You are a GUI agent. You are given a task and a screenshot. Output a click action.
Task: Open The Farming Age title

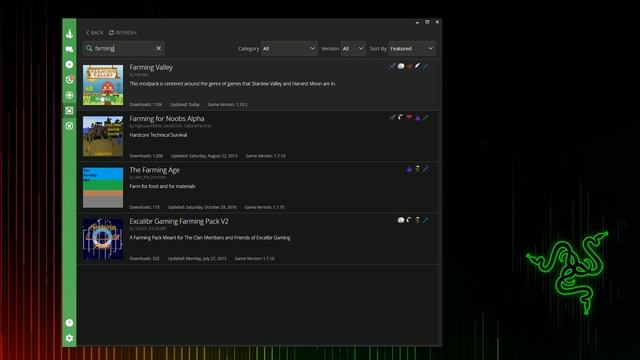[x=154, y=170]
